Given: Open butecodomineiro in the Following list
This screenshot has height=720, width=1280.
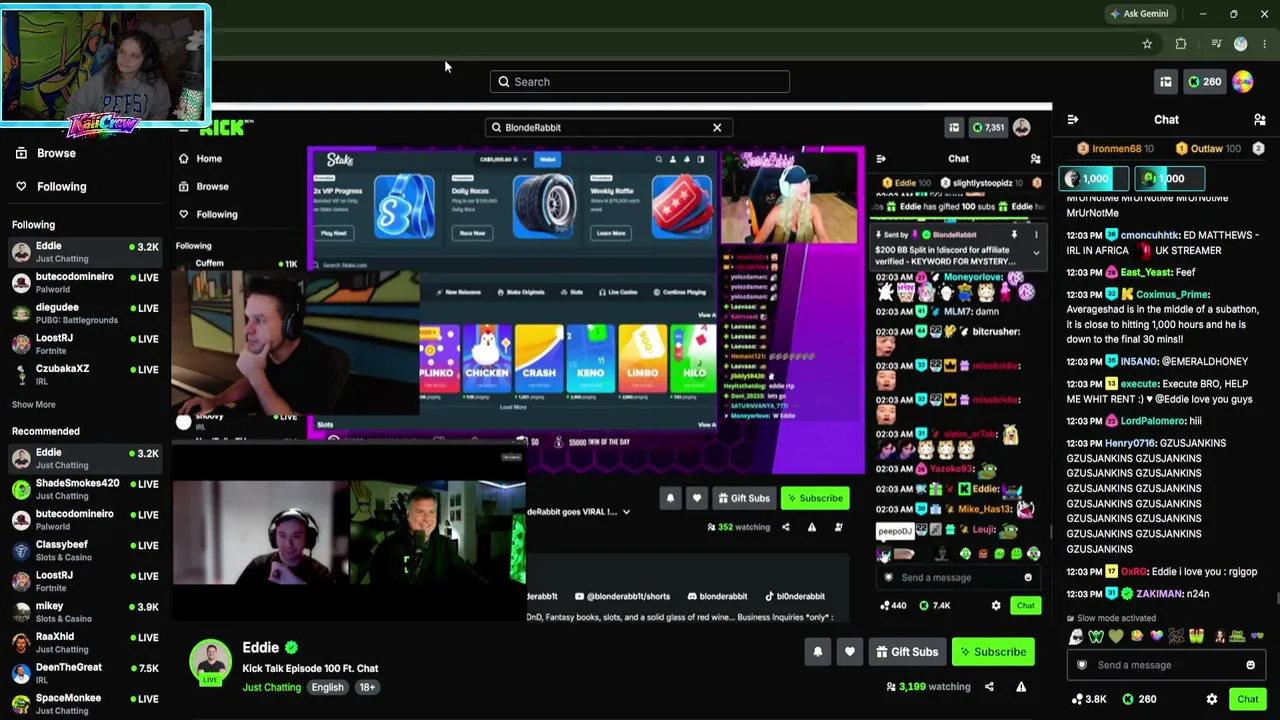Looking at the screenshot, I should [84, 283].
